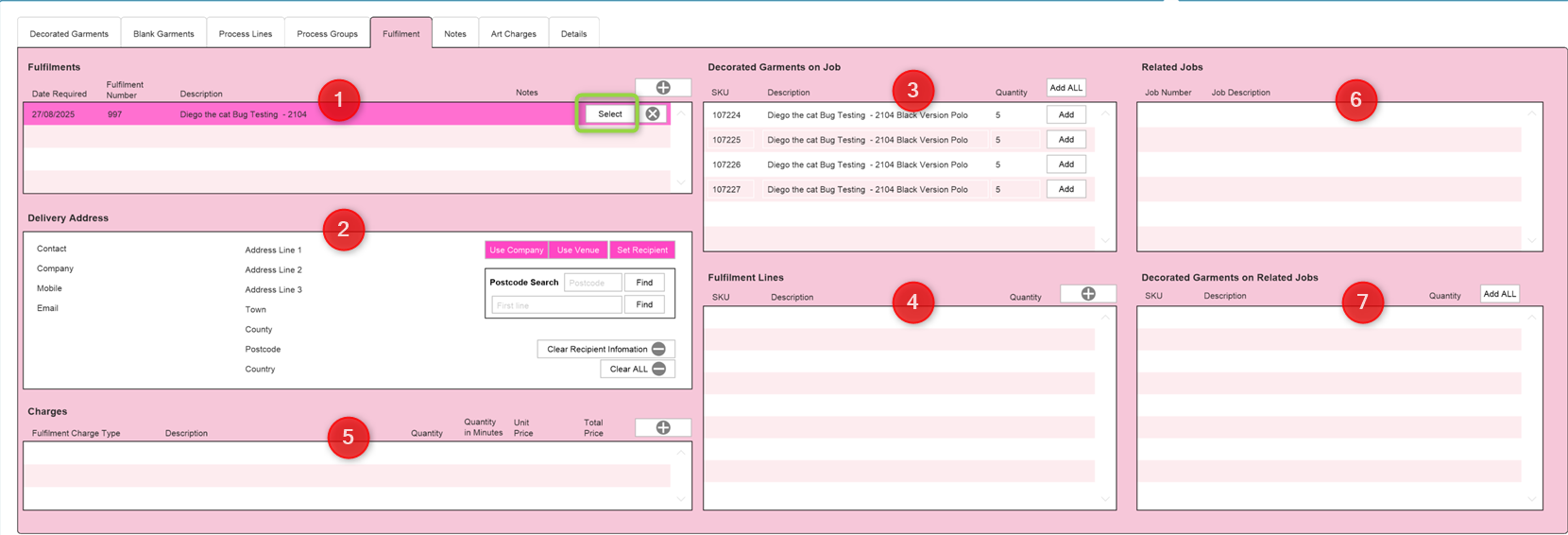The width and height of the screenshot is (1568, 535).
Task: Add a new fulfilment with the plus button
Action: (663, 88)
